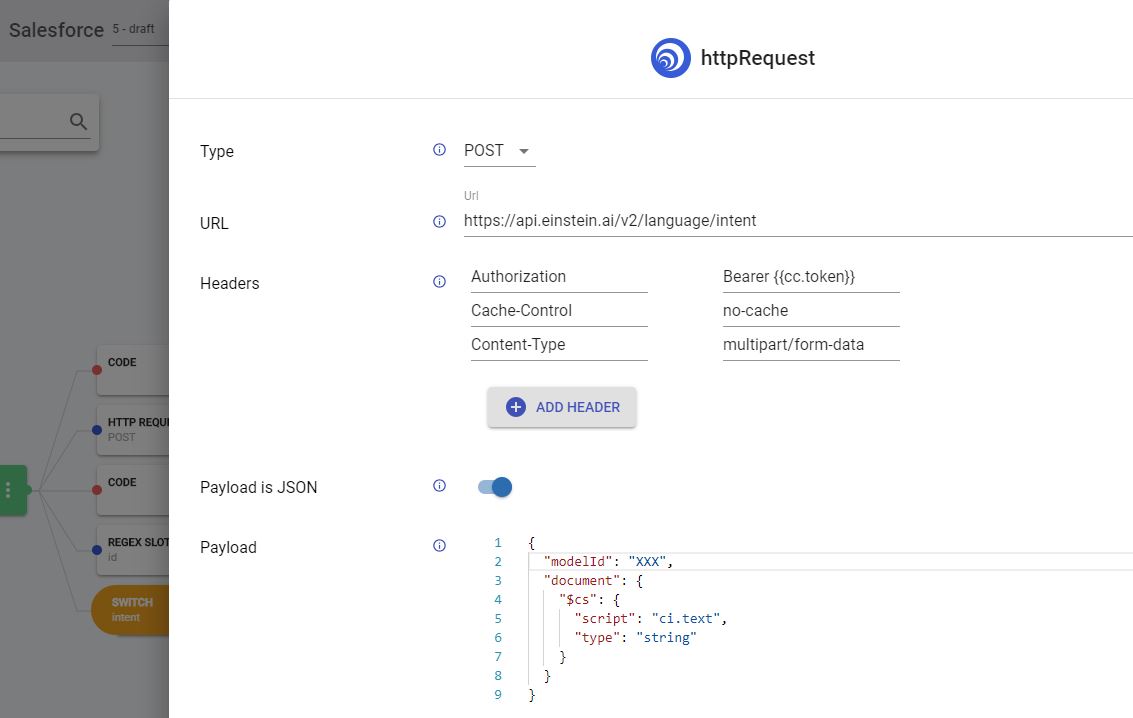Select the REGEX SLOT id node
This screenshot has width=1133, height=718.
pos(133,550)
